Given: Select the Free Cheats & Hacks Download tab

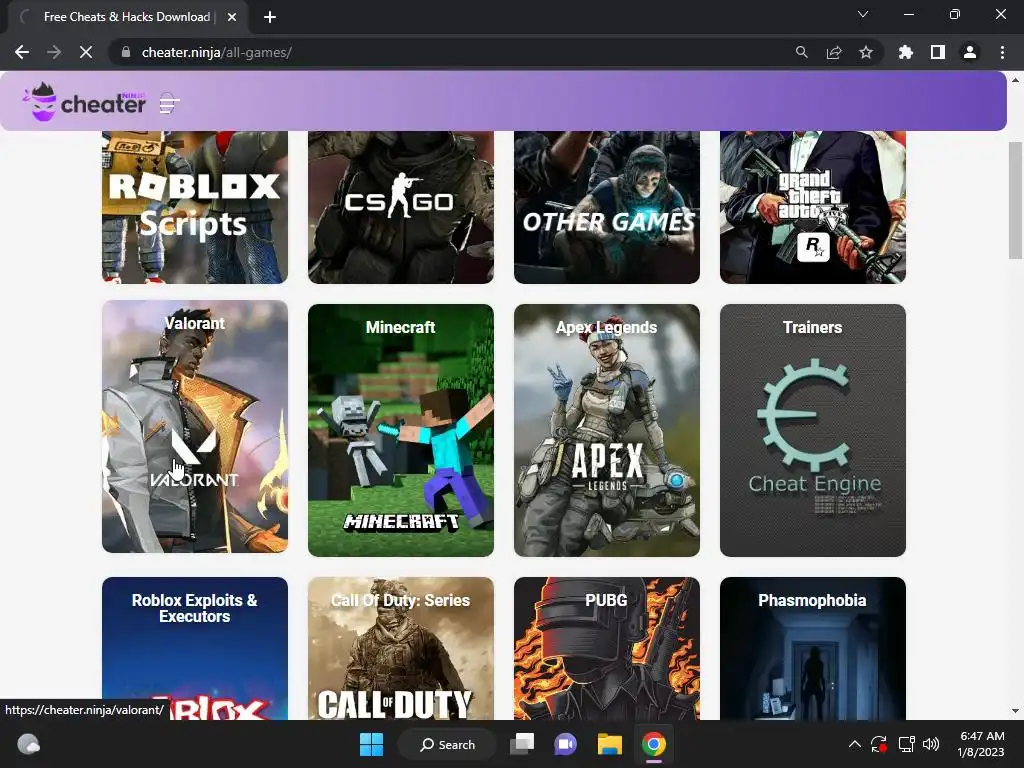Looking at the screenshot, I should 127,17.
